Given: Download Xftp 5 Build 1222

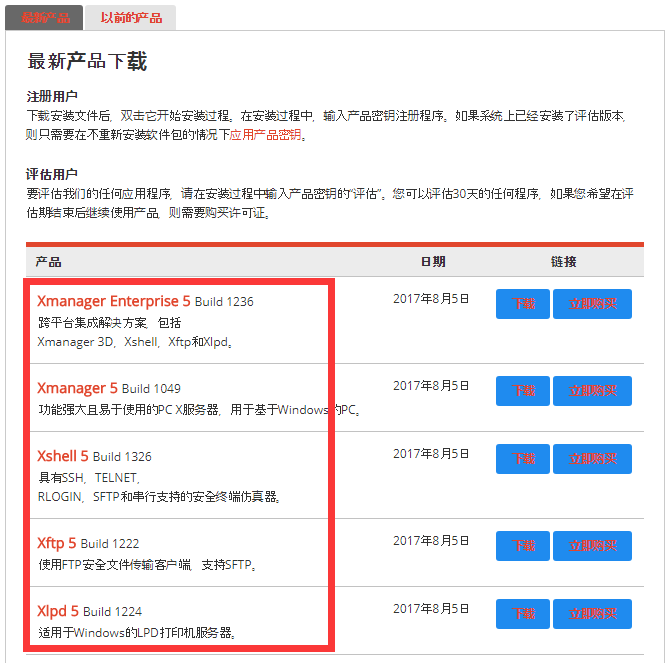Looking at the screenshot, I should click(x=523, y=546).
